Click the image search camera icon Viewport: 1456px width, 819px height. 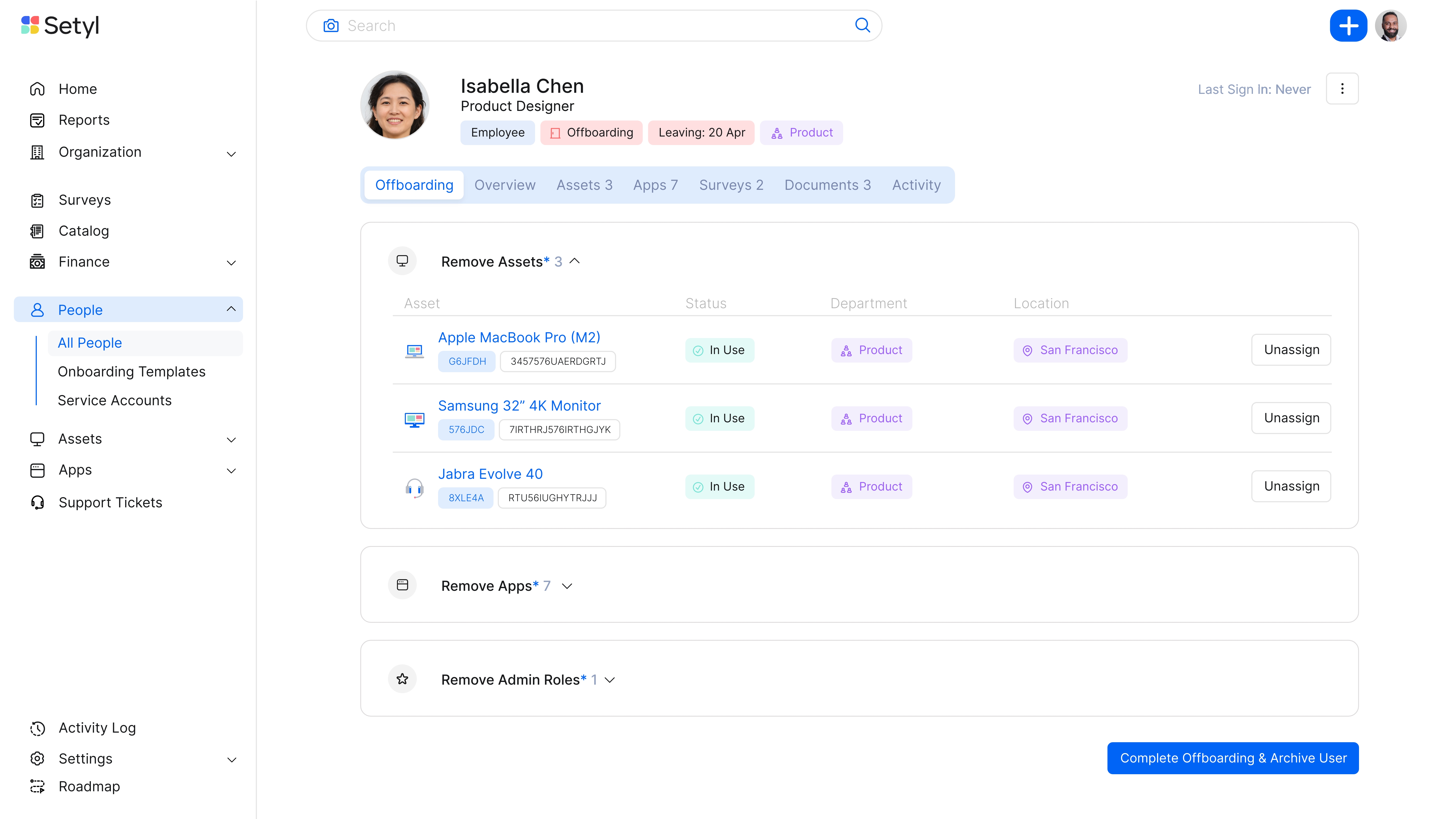click(x=331, y=25)
